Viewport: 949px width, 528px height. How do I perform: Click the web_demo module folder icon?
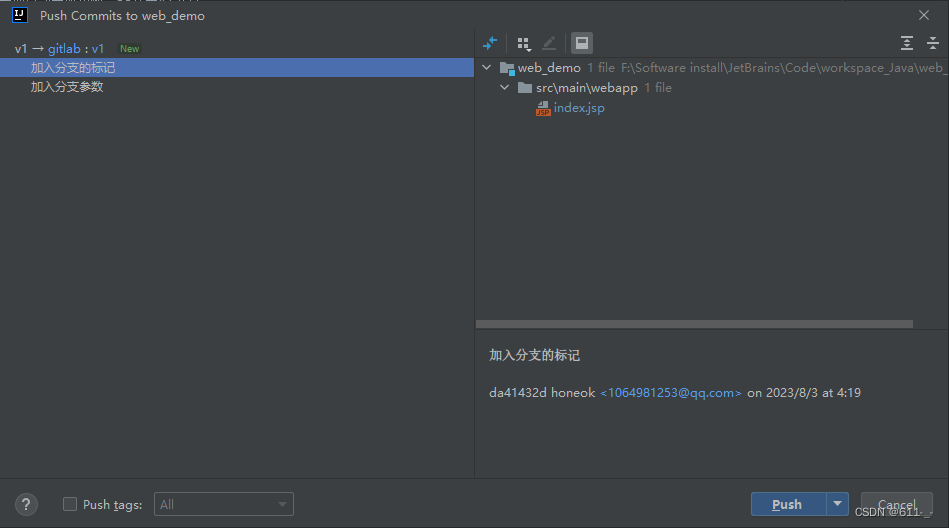click(507, 68)
